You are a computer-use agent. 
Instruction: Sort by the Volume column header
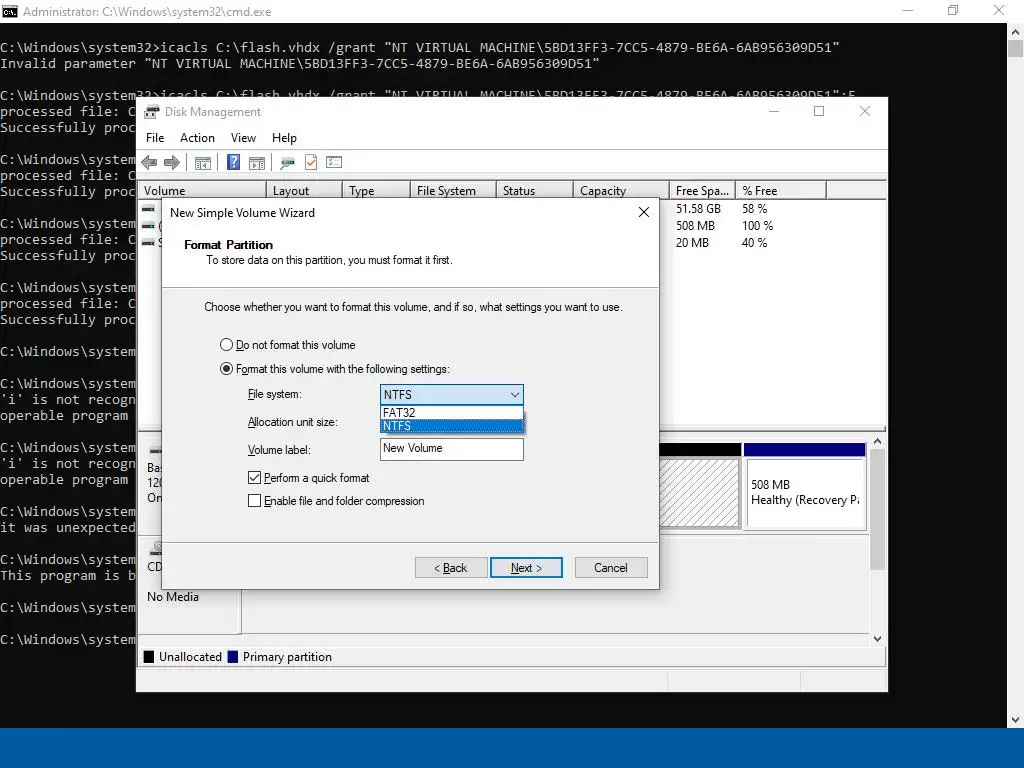click(202, 191)
